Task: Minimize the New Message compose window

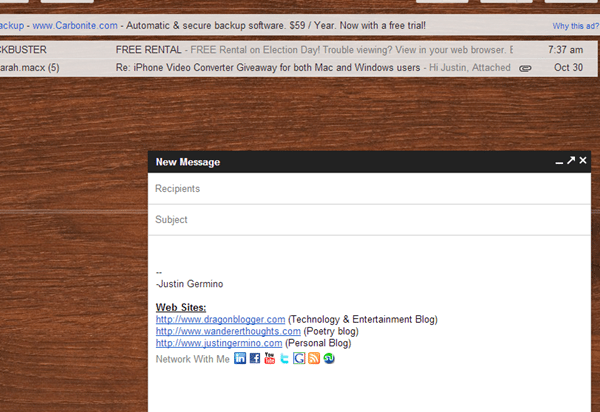Action: 559,162
